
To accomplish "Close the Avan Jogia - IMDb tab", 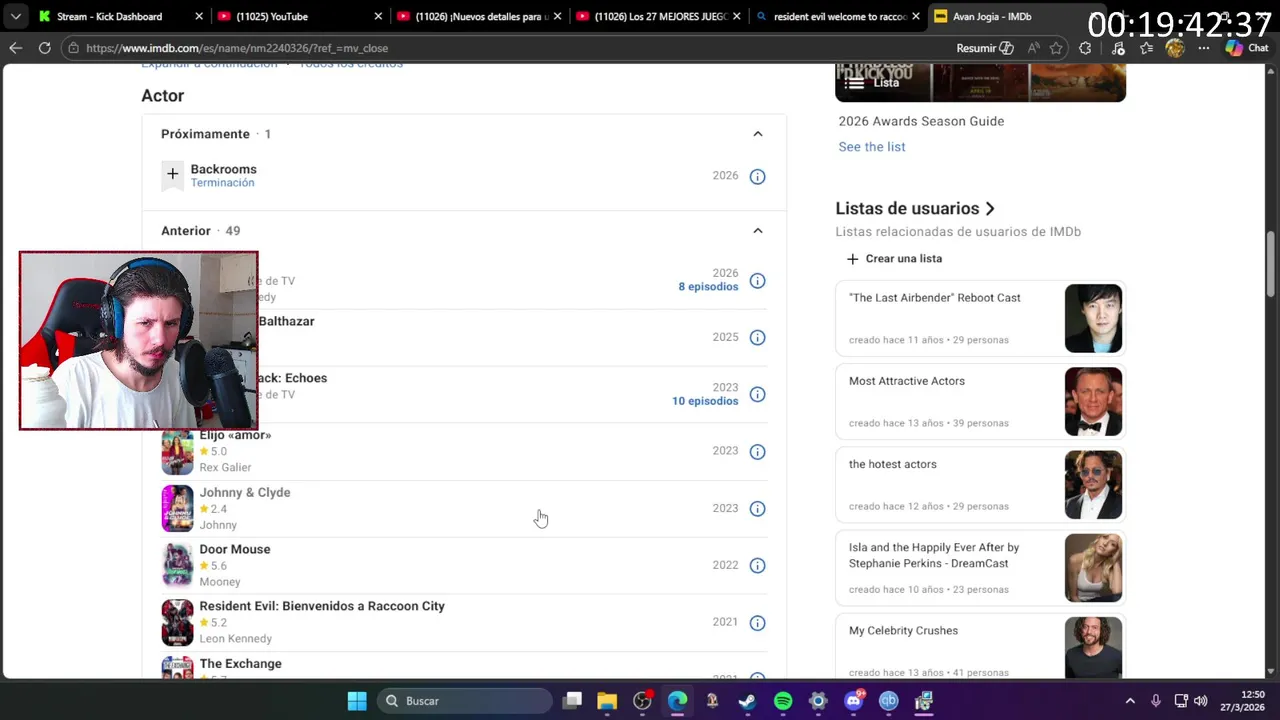I will coord(1094,16).
